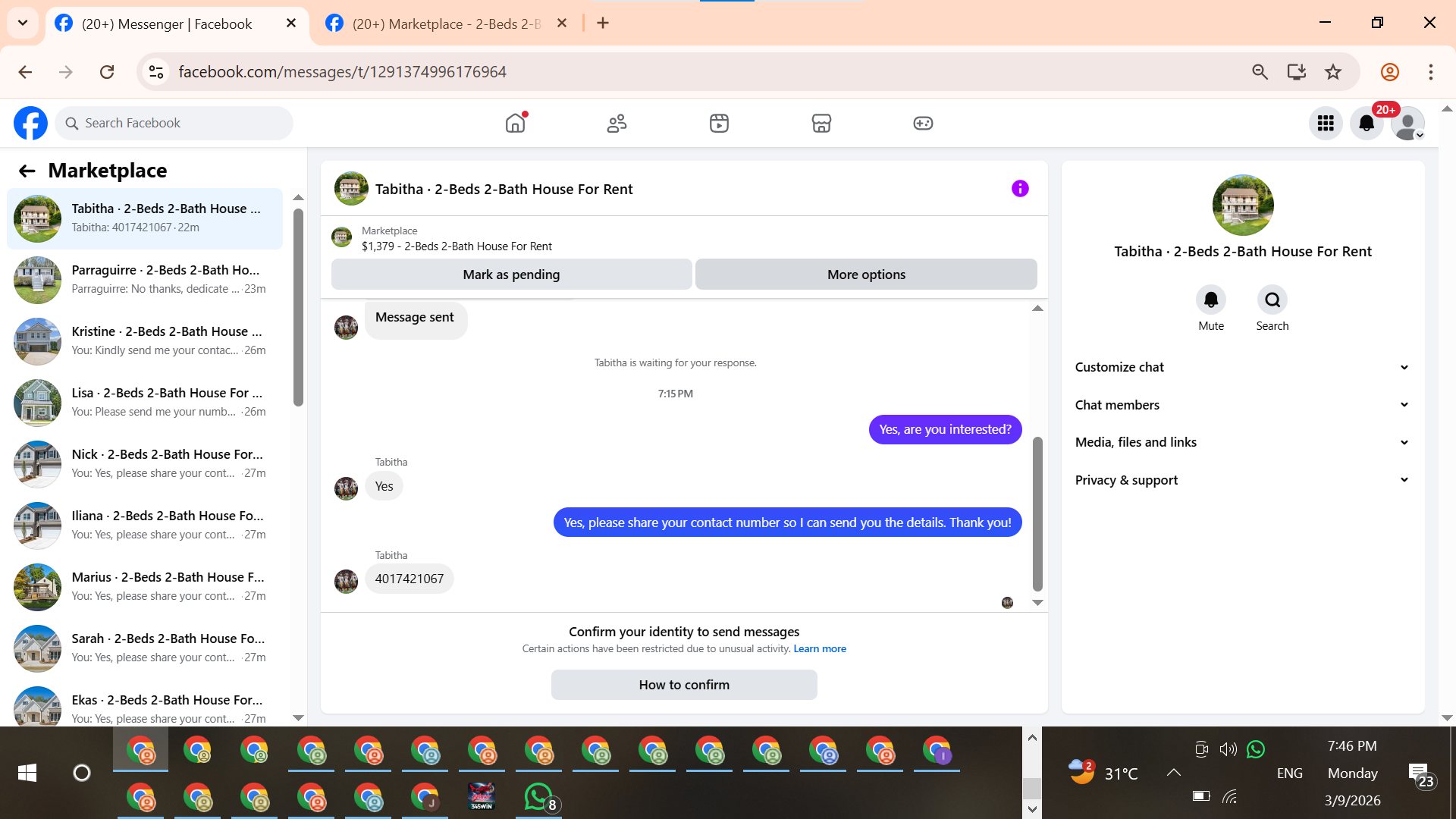The height and width of the screenshot is (819, 1456).
Task: Expand Privacy & support section
Action: tap(1241, 480)
